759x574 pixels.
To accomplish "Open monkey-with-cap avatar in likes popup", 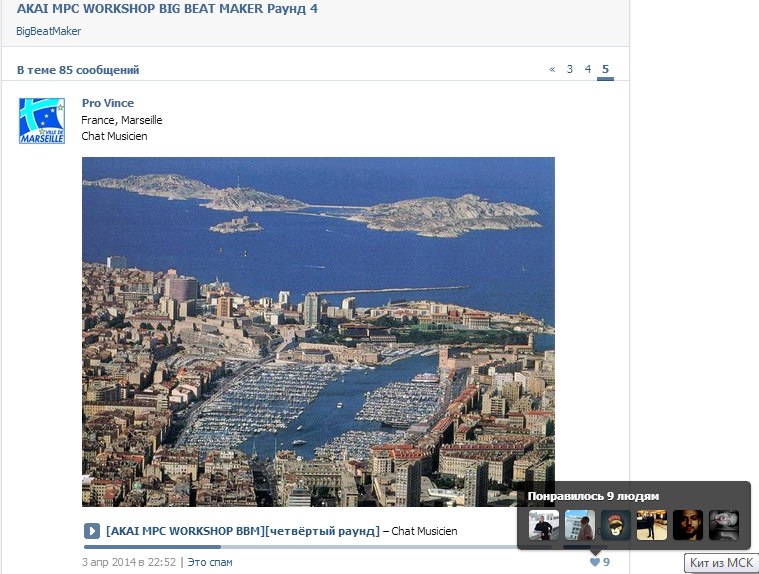I will coord(616,525).
